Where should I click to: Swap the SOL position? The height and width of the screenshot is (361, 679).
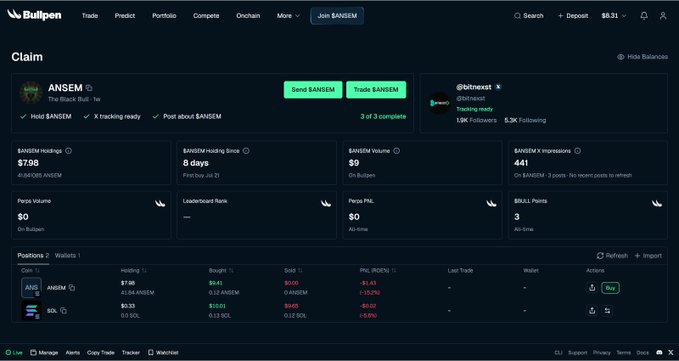point(607,310)
